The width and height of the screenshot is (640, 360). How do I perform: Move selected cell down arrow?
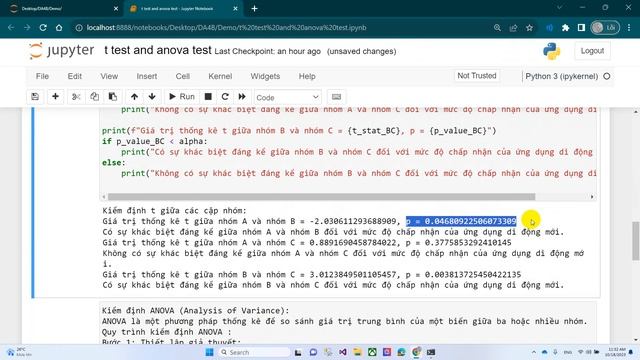click(x=152, y=97)
